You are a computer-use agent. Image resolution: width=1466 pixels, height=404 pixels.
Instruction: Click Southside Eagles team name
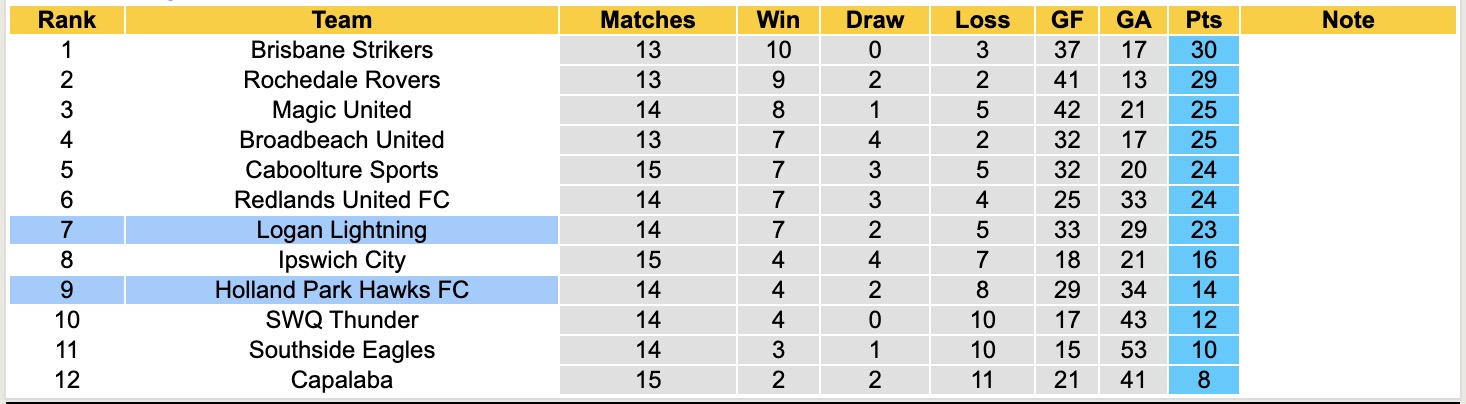point(341,350)
